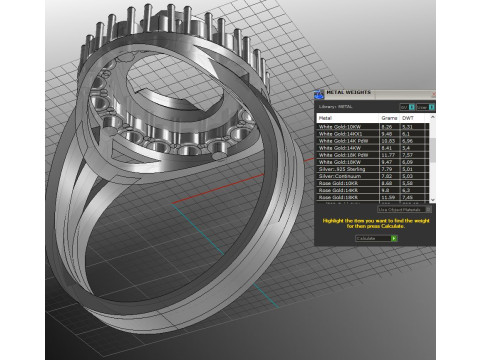Close the Metal Weights panel
The height and width of the screenshot is (360, 480).
point(434,94)
